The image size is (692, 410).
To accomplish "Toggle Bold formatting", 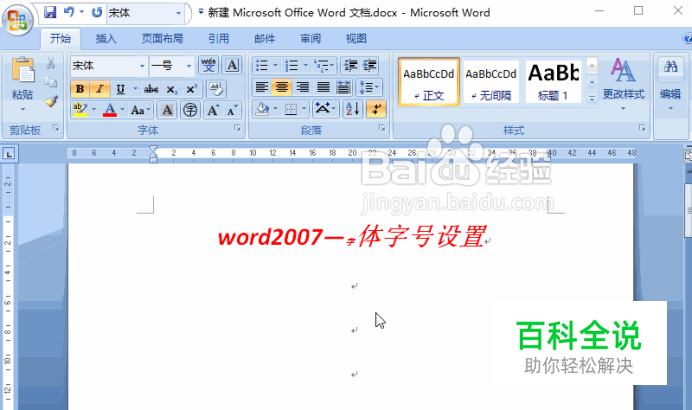I will pyautogui.click(x=80, y=89).
